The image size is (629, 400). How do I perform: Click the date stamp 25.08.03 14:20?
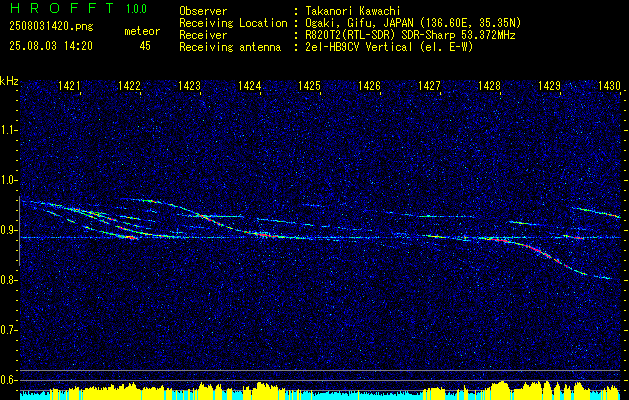(x=51, y=46)
